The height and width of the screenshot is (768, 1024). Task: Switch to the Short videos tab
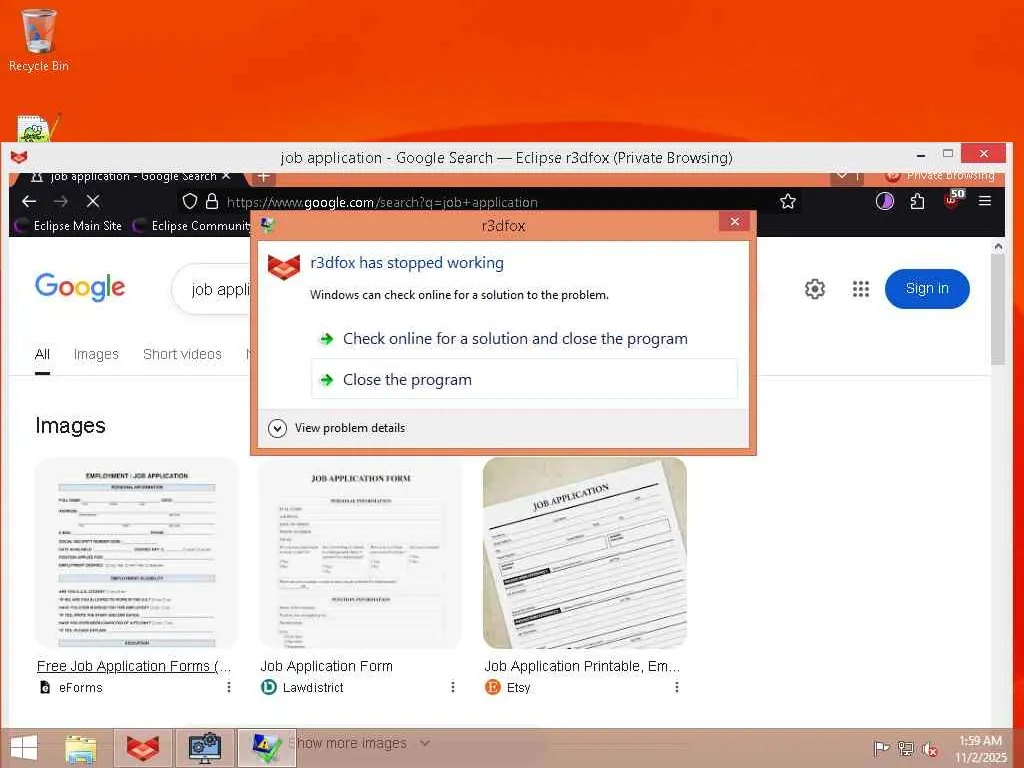pos(182,354)
